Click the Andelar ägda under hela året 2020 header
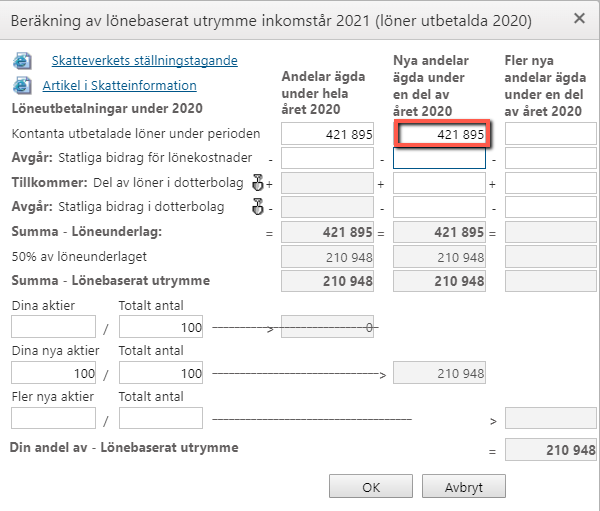This screenshot has height=511, width=600. (323, 93)
